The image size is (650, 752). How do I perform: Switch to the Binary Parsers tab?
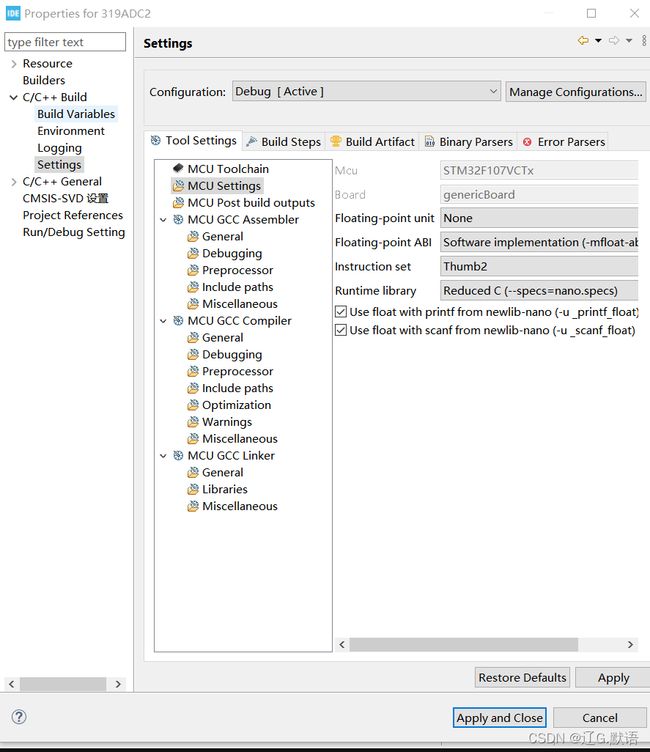pos(469,141)
